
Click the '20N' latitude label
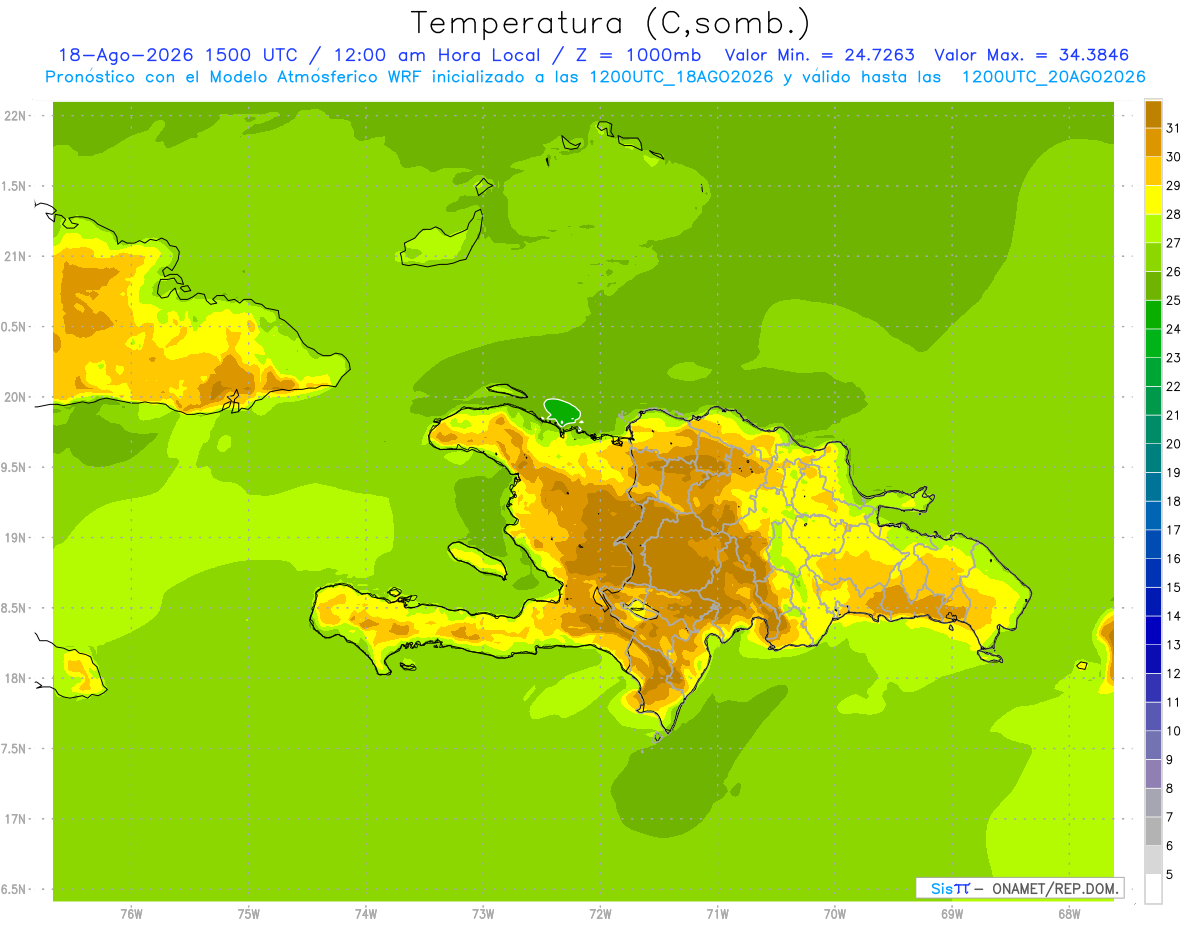[16, 397]
